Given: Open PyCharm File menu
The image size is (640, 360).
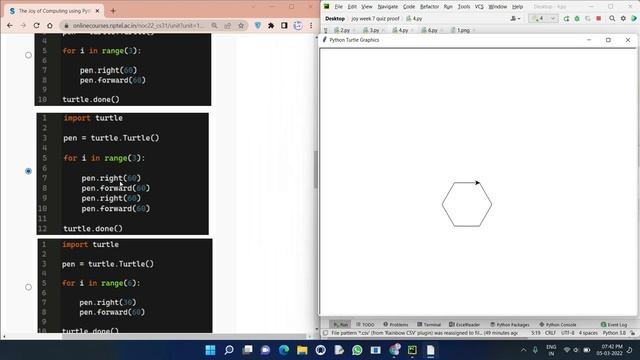Looking at the screenshot, I should point(338,7).
